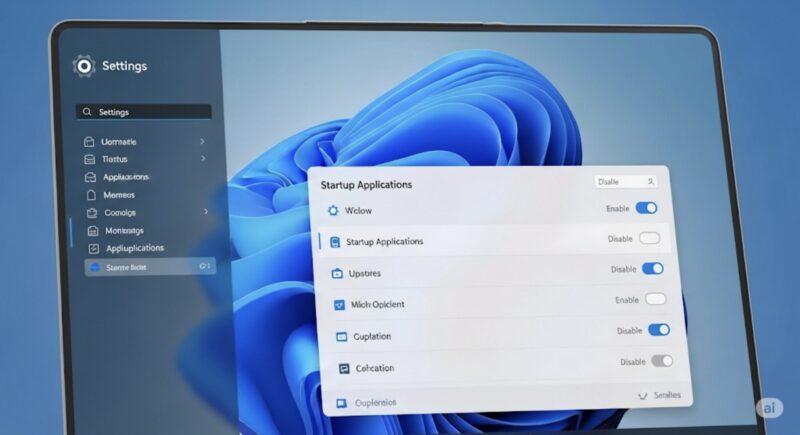Click the Wclow row label

pos(358,211)
